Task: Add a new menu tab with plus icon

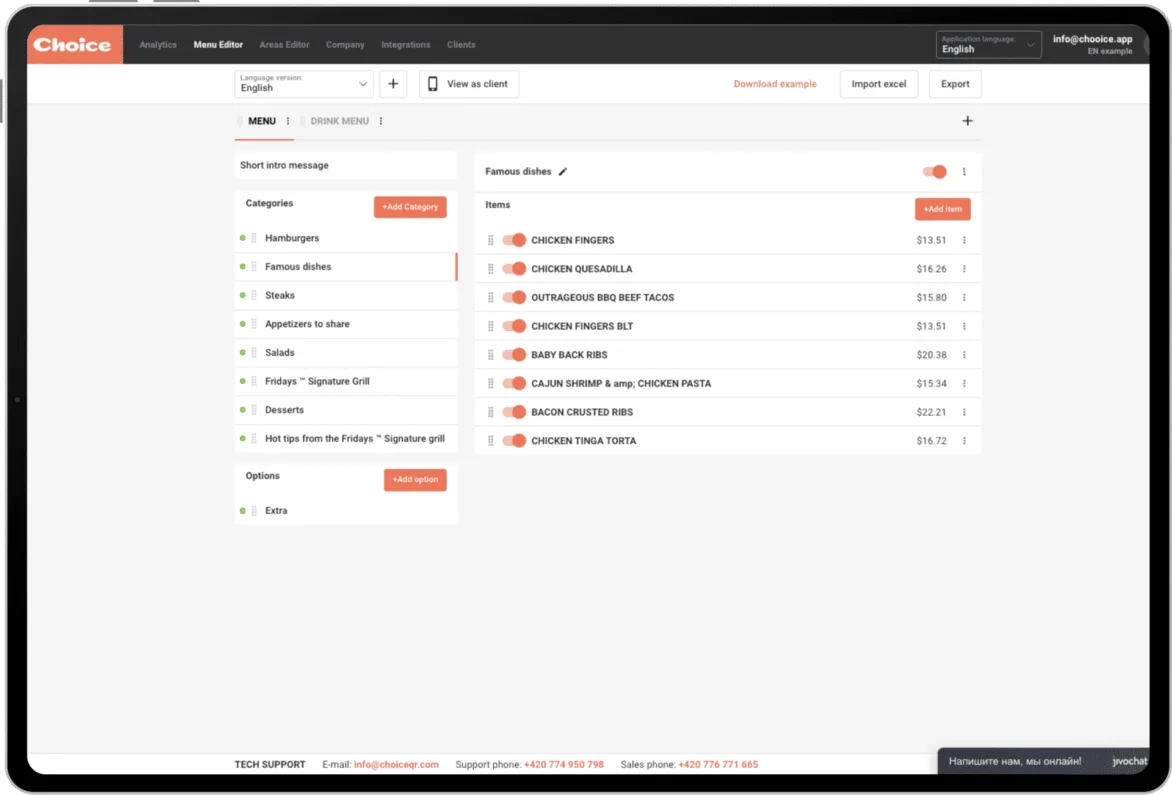Action: 967,121
